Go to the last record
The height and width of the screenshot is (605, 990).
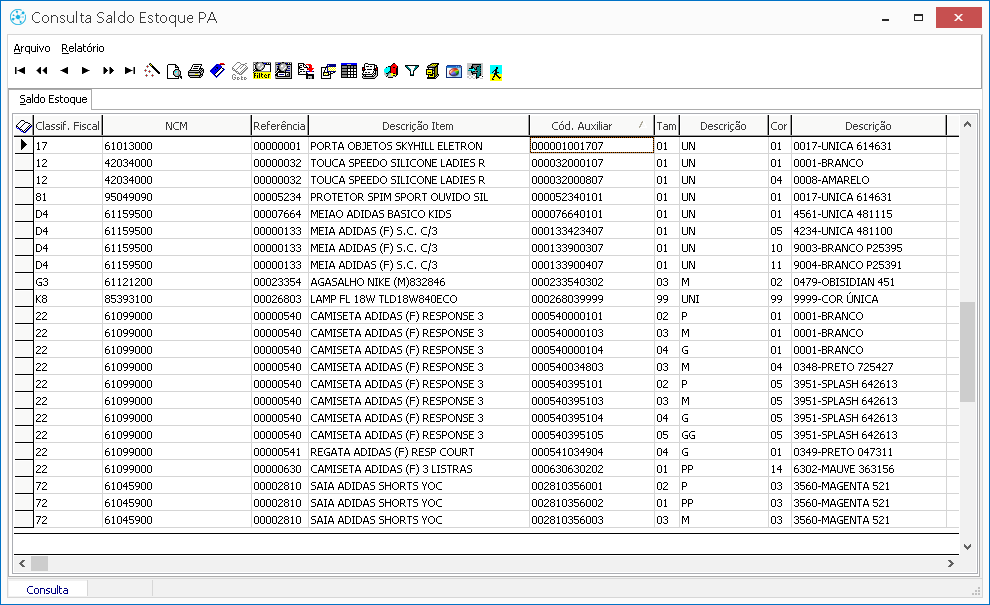(129, 71)
